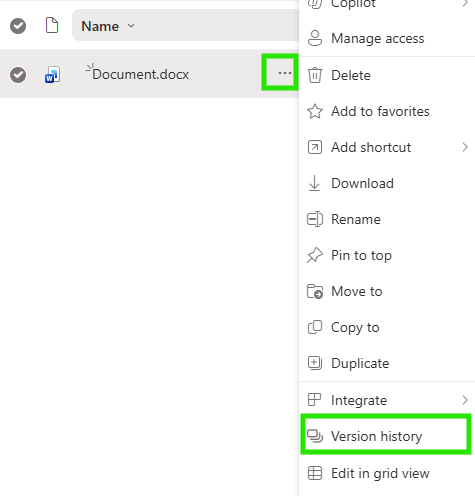This screenshot has width=475, height=496.
Task: Click the Rename icon
Action: coord(315,219)
